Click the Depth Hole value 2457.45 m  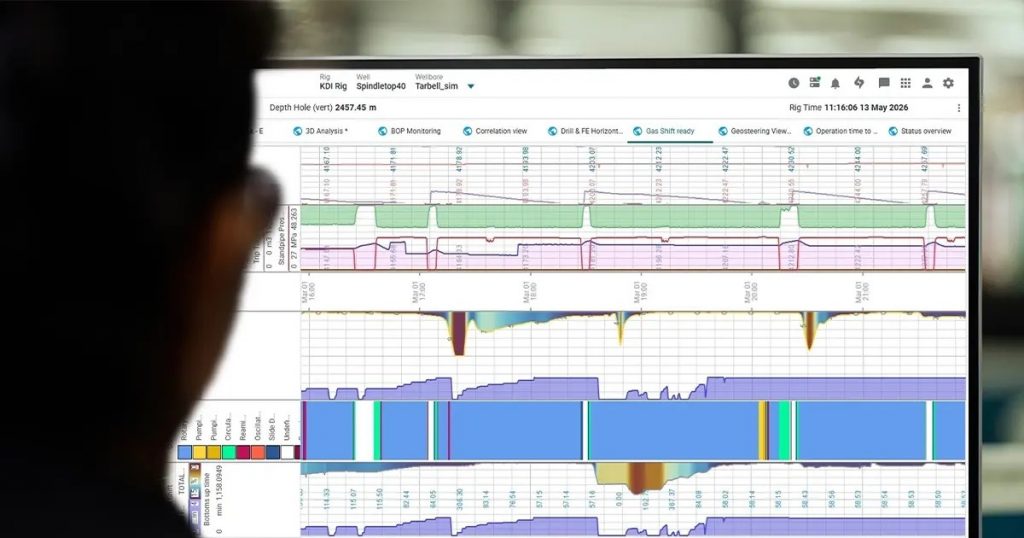(355, 108)
